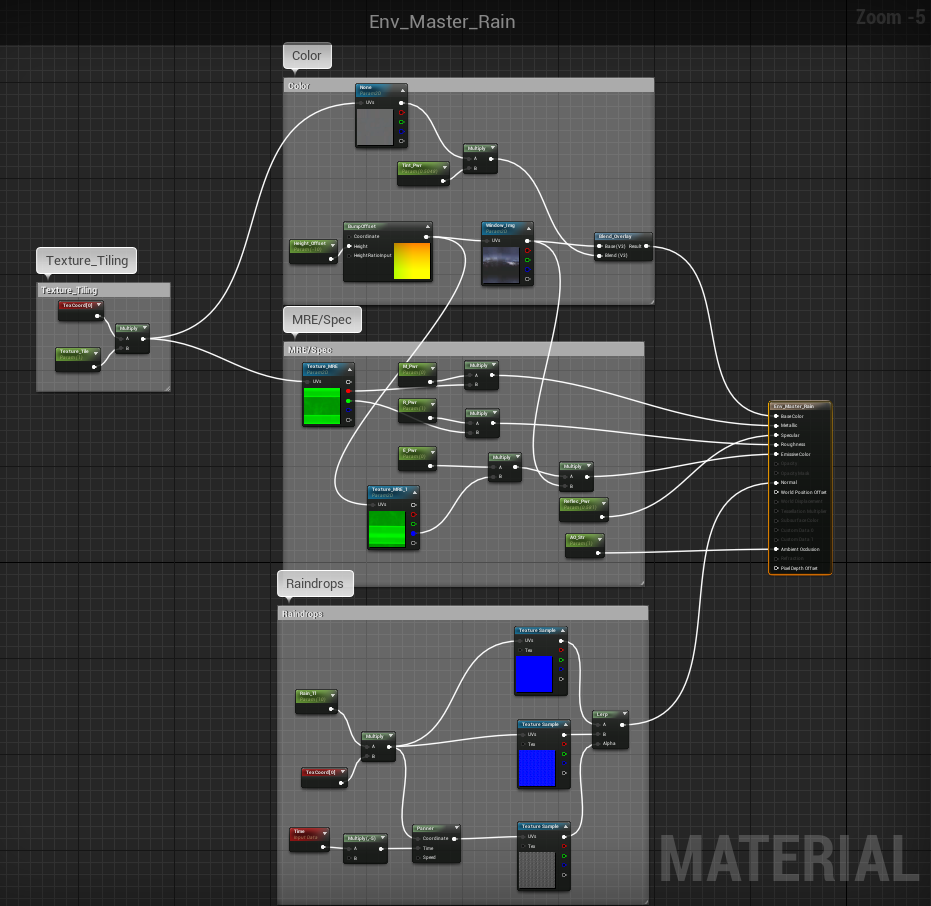Select the TexCoord[0] node in the Raindrops group
Viewport: 931px width, 906px height.
click(x=324, y=777)
